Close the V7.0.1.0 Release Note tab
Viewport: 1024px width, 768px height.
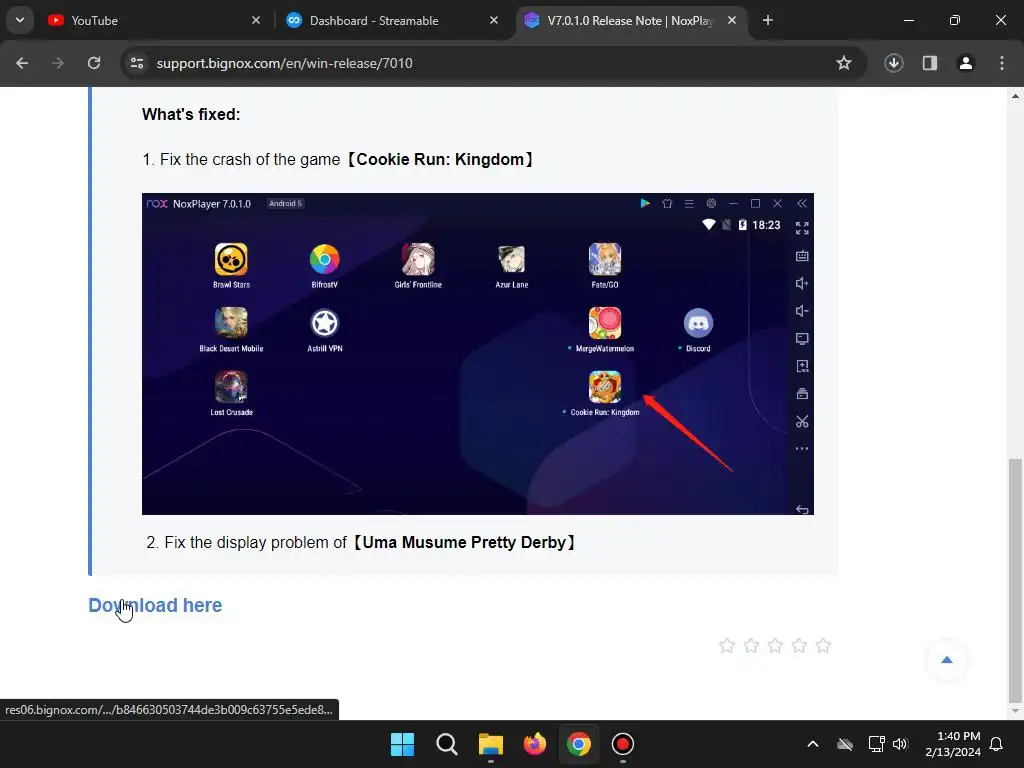pyautogui.click(x=732, y=21)
